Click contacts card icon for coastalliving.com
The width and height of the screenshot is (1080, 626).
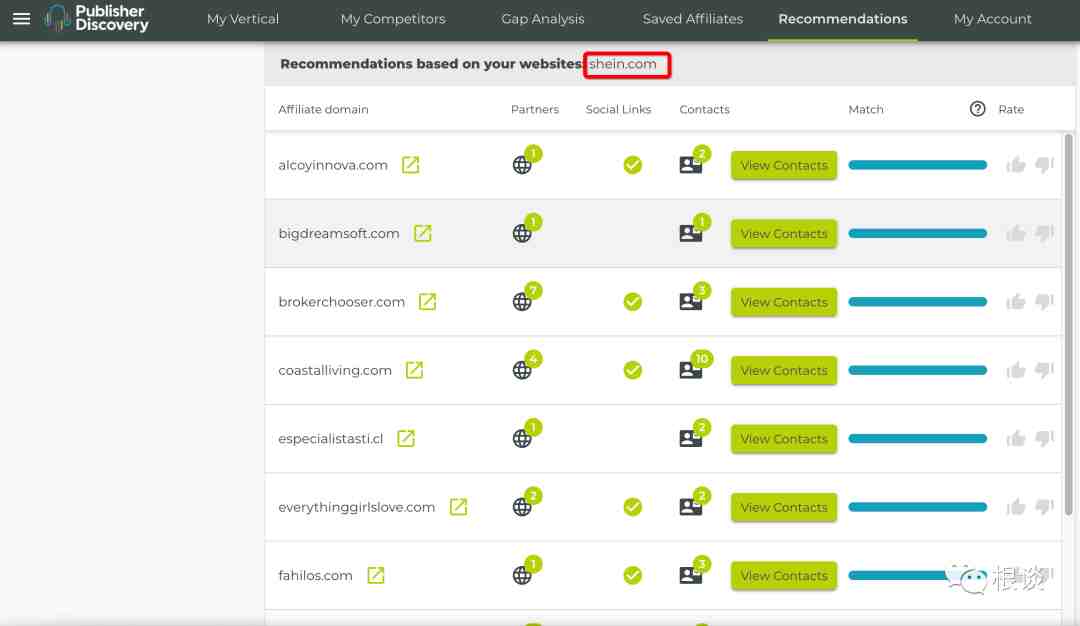[690, 370]
